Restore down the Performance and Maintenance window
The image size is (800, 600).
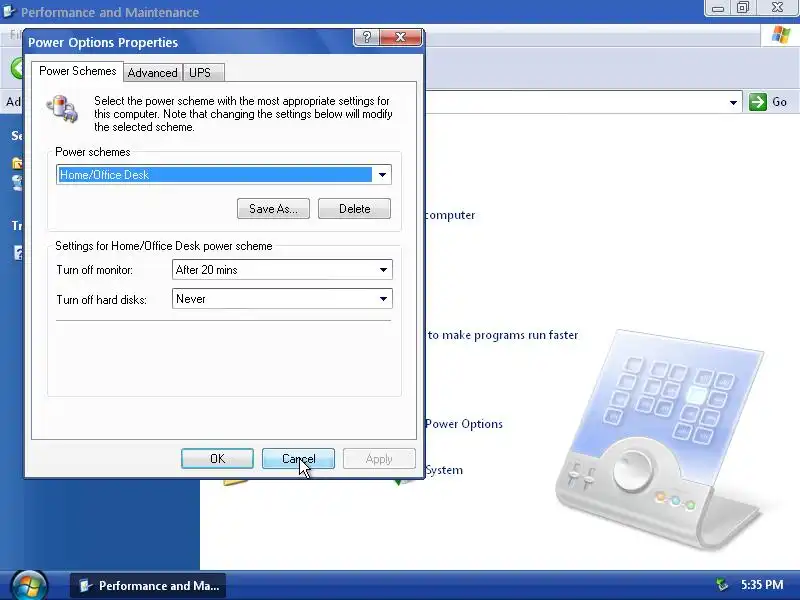[743, 8]
